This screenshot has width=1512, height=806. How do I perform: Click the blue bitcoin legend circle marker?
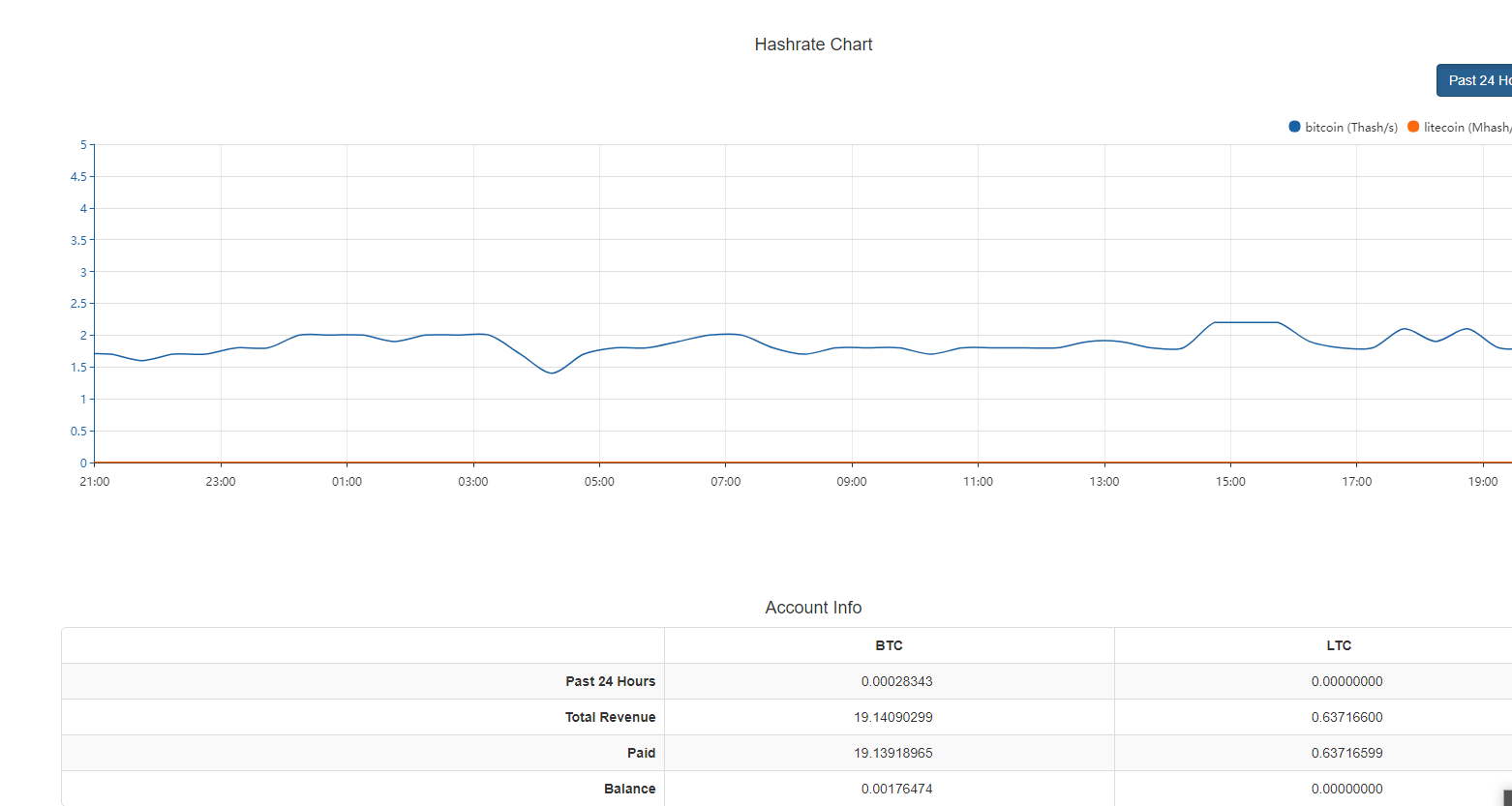pos(1294,127)
